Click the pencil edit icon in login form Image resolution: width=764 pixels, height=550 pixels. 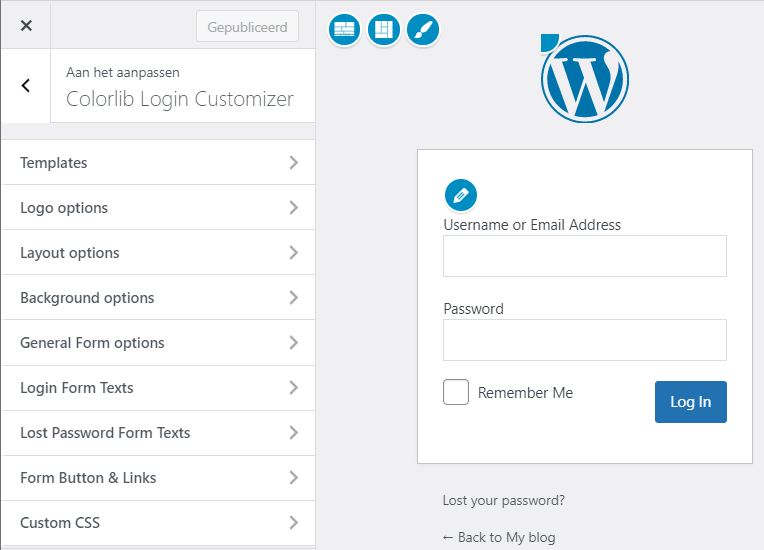[460, 195]
